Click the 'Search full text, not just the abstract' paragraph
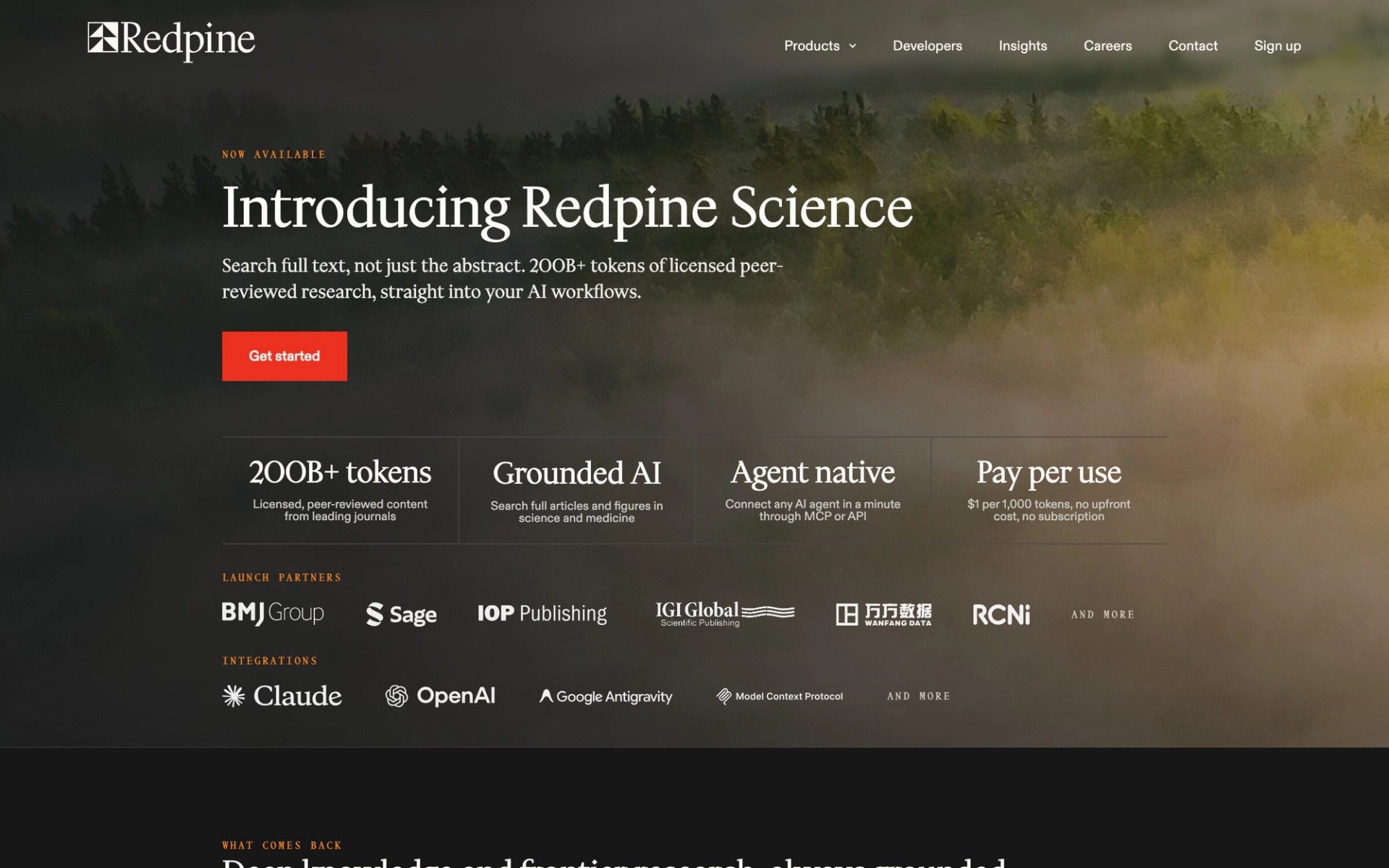The height and width of the screenshot is (868, 1389). [502, 278]
